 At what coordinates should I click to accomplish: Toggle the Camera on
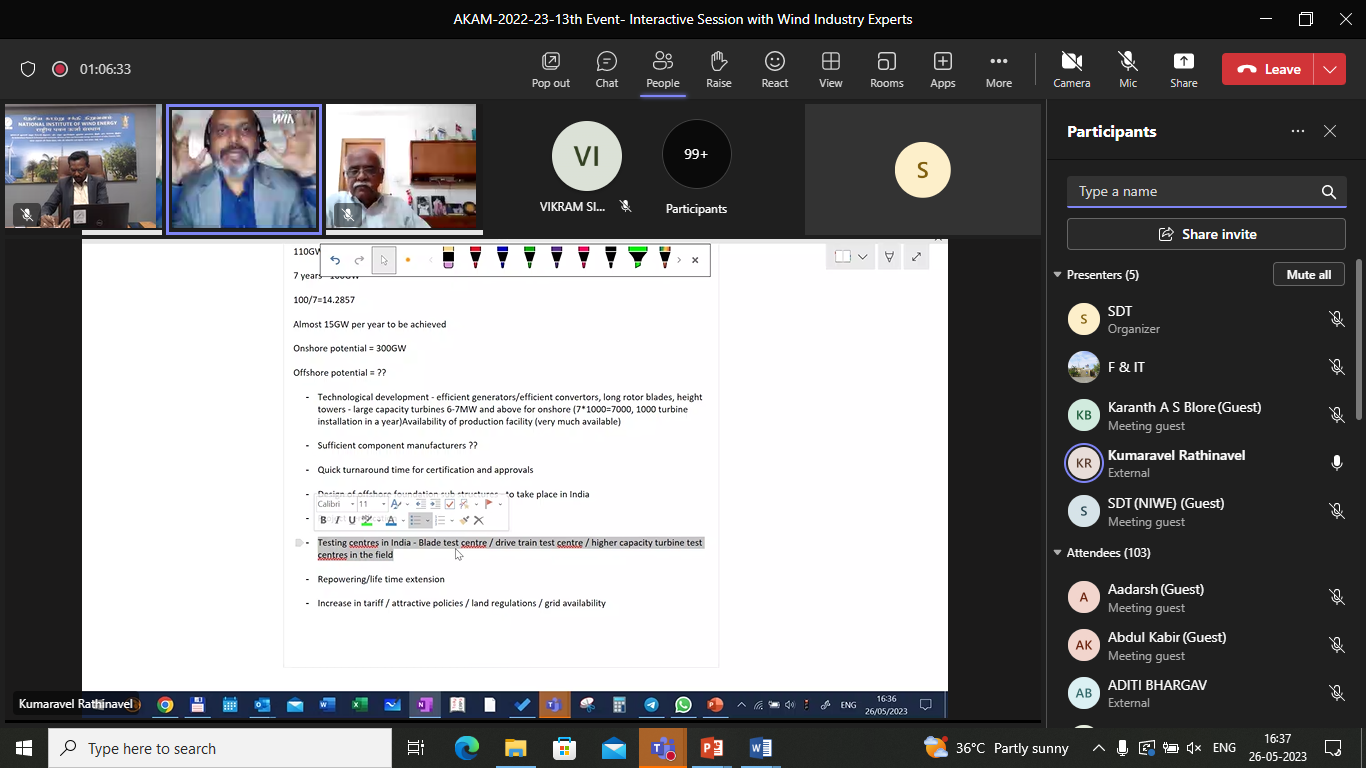click(x=1071, y=69)
